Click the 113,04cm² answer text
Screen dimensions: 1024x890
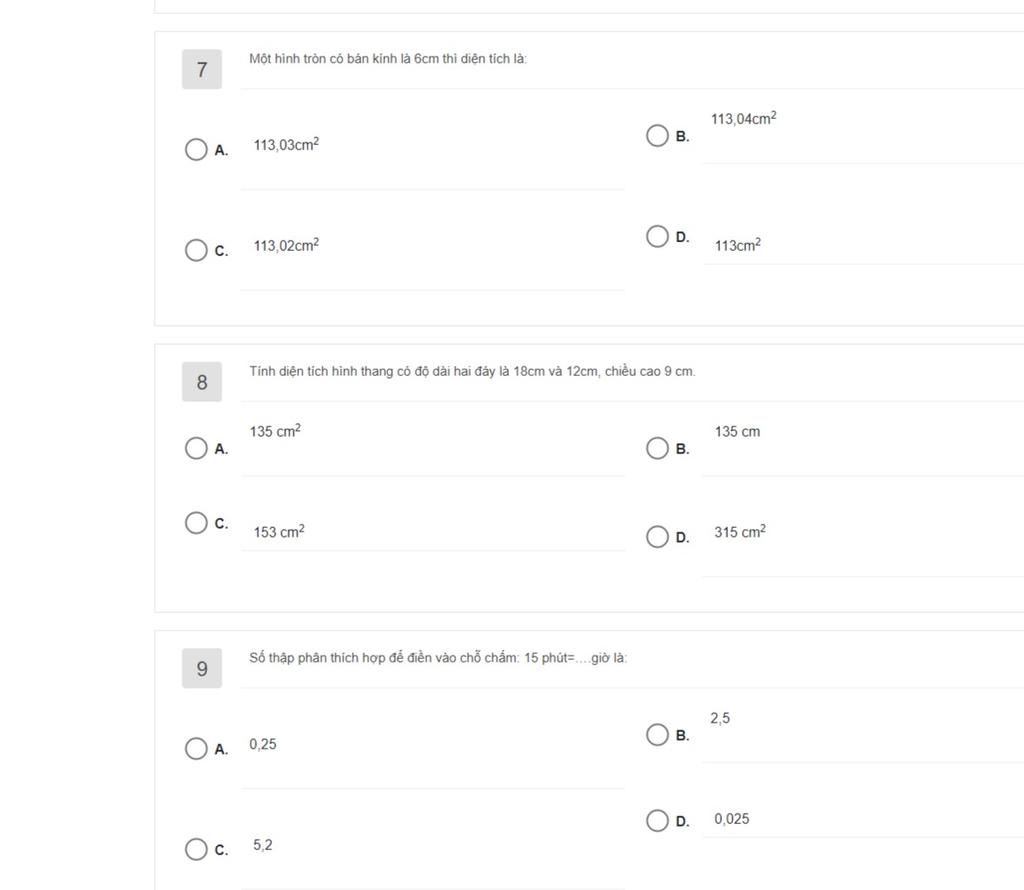[x=744, y=118]
